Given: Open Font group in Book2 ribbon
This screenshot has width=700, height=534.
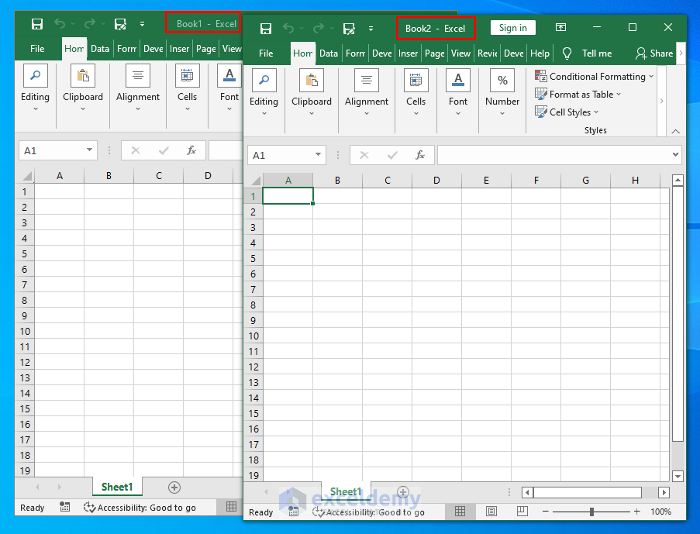Looking at the screenshot, I should (458, 92).
